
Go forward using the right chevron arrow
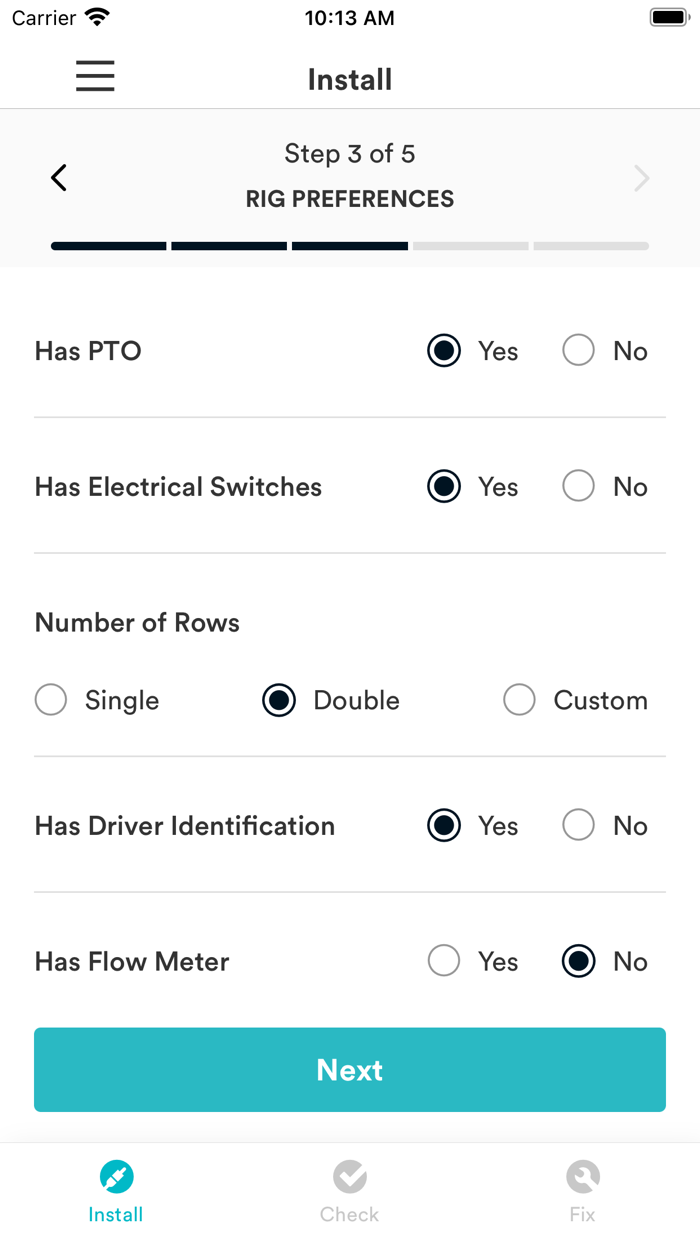[641, 177]
